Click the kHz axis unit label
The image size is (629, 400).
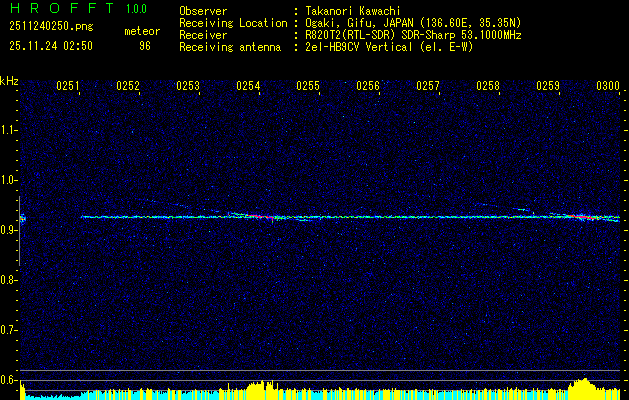coord(9,80)
